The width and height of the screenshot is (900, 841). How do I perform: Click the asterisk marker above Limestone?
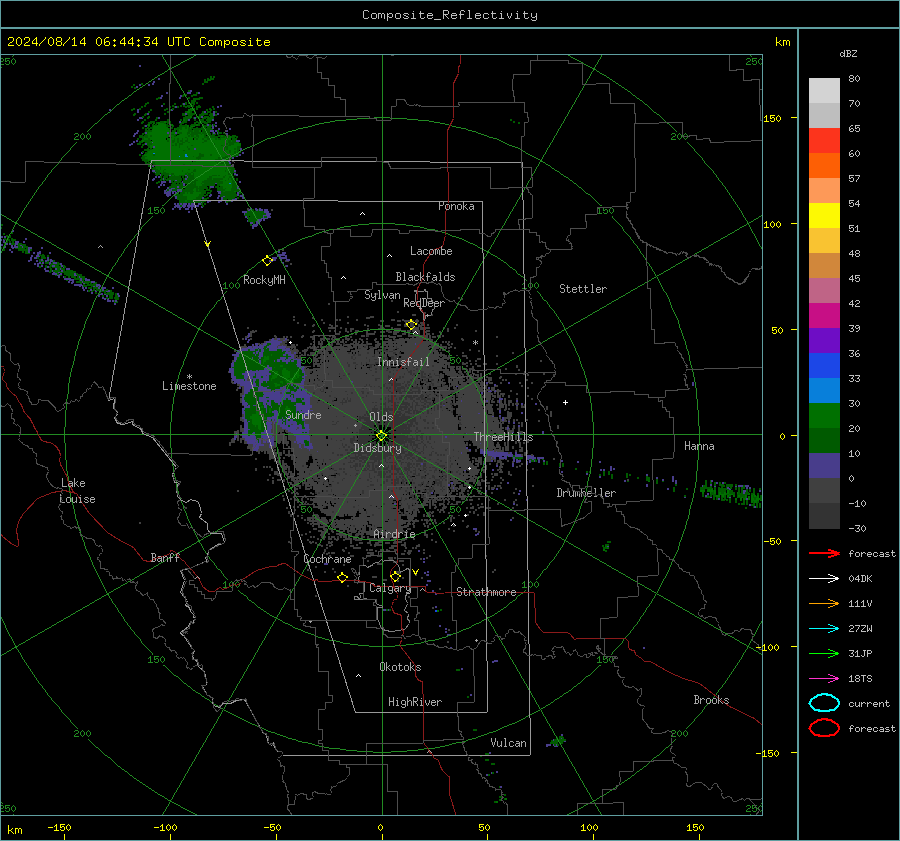pos(189,377)
